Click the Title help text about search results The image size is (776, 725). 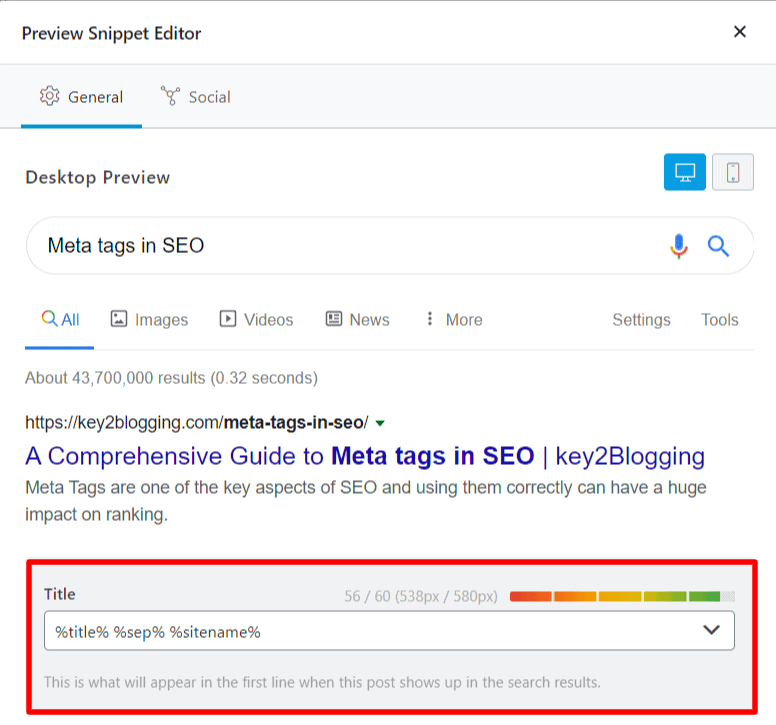[322, 682]
